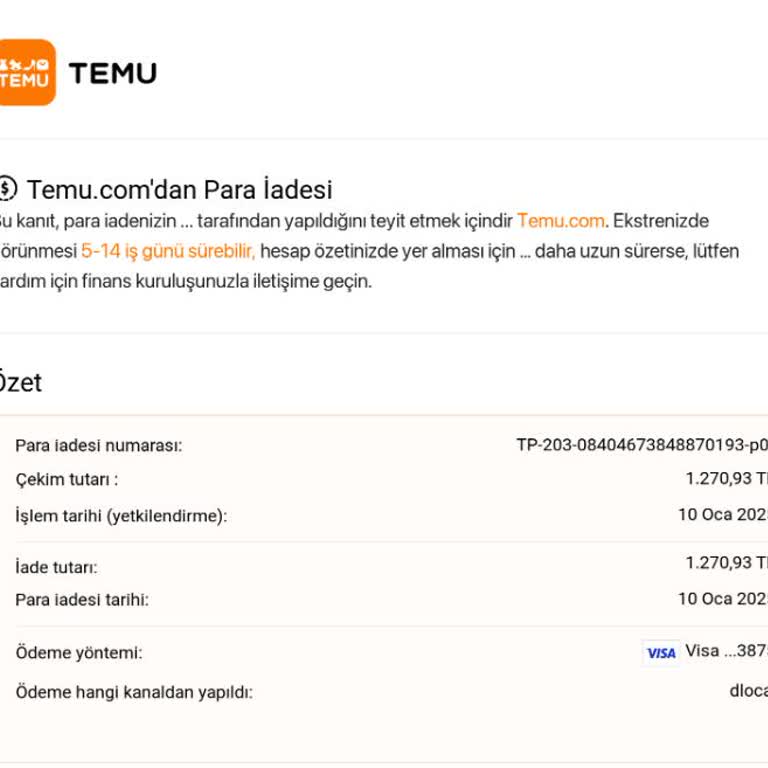Click the "İade tutarı" label

[x=56, y=567]
